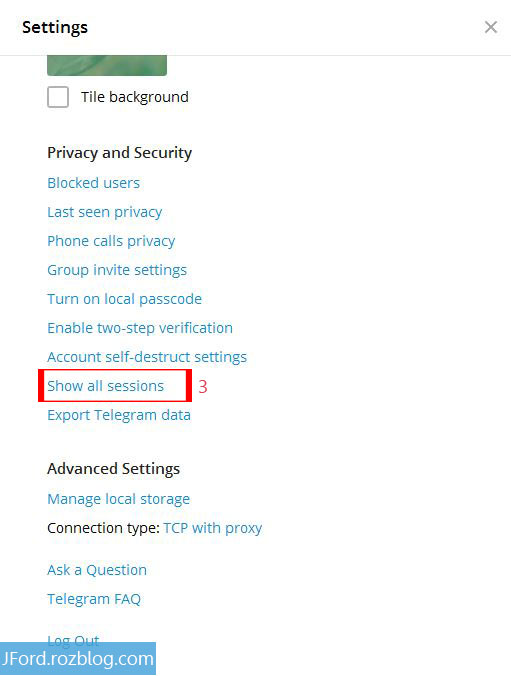This screenshot has height=676, width=511.
Task: Export Telegram data
Action: click(119, 415)
